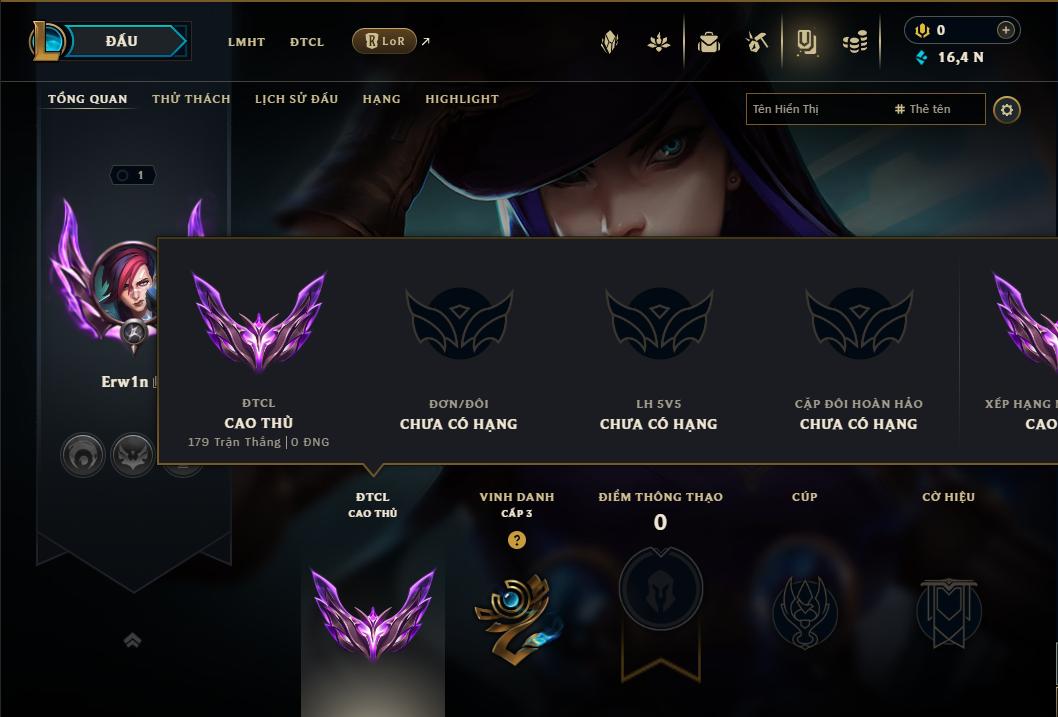Open Vinh Danh help question mark
Viewport: 1058px width, 717px height.
pos(517,540)
